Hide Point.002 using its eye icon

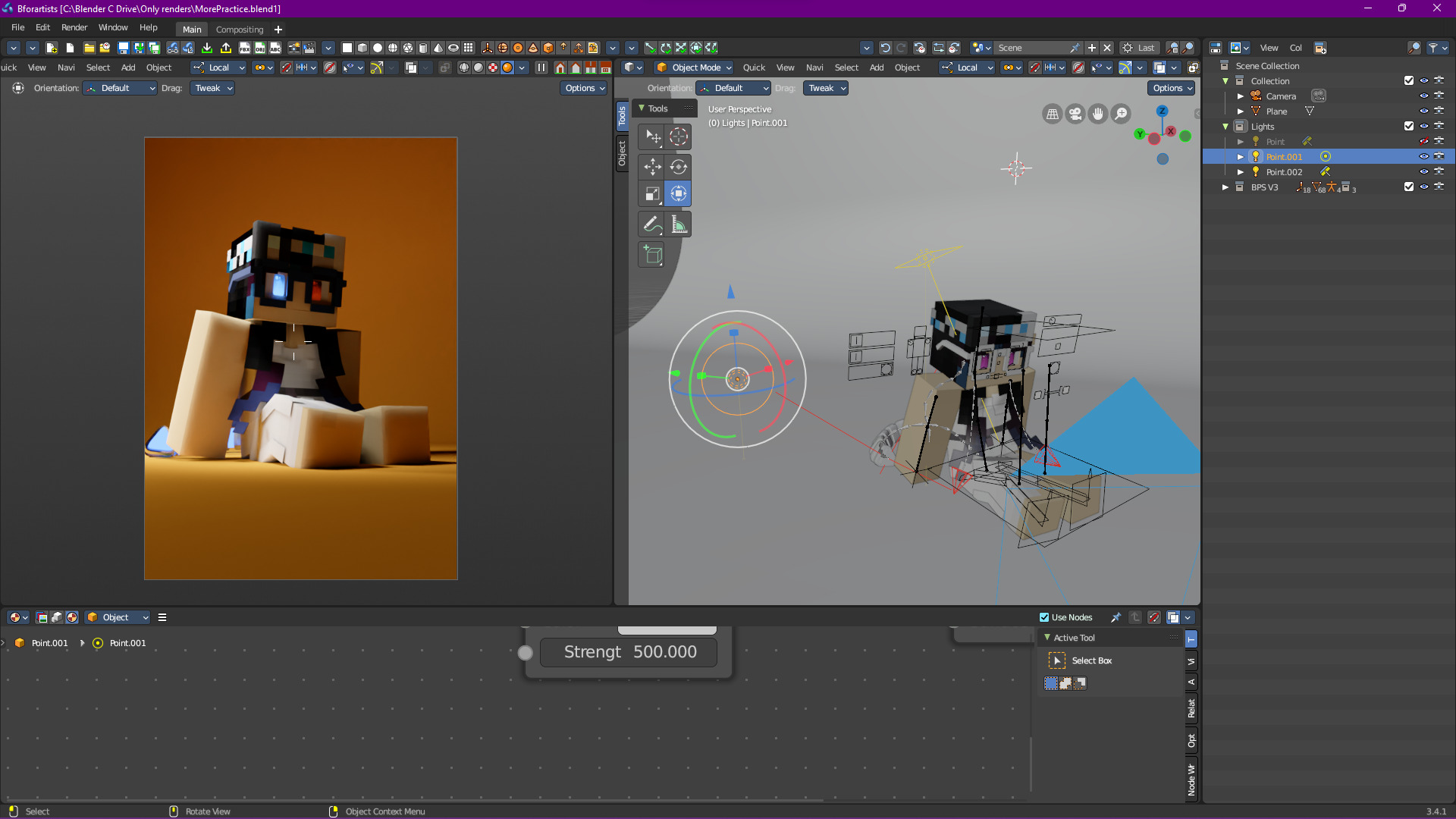[1423, 172]
